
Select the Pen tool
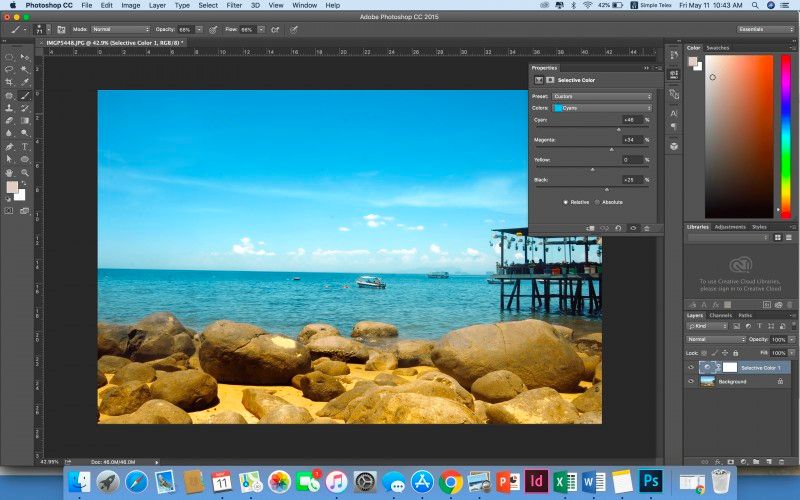point(9,146)
